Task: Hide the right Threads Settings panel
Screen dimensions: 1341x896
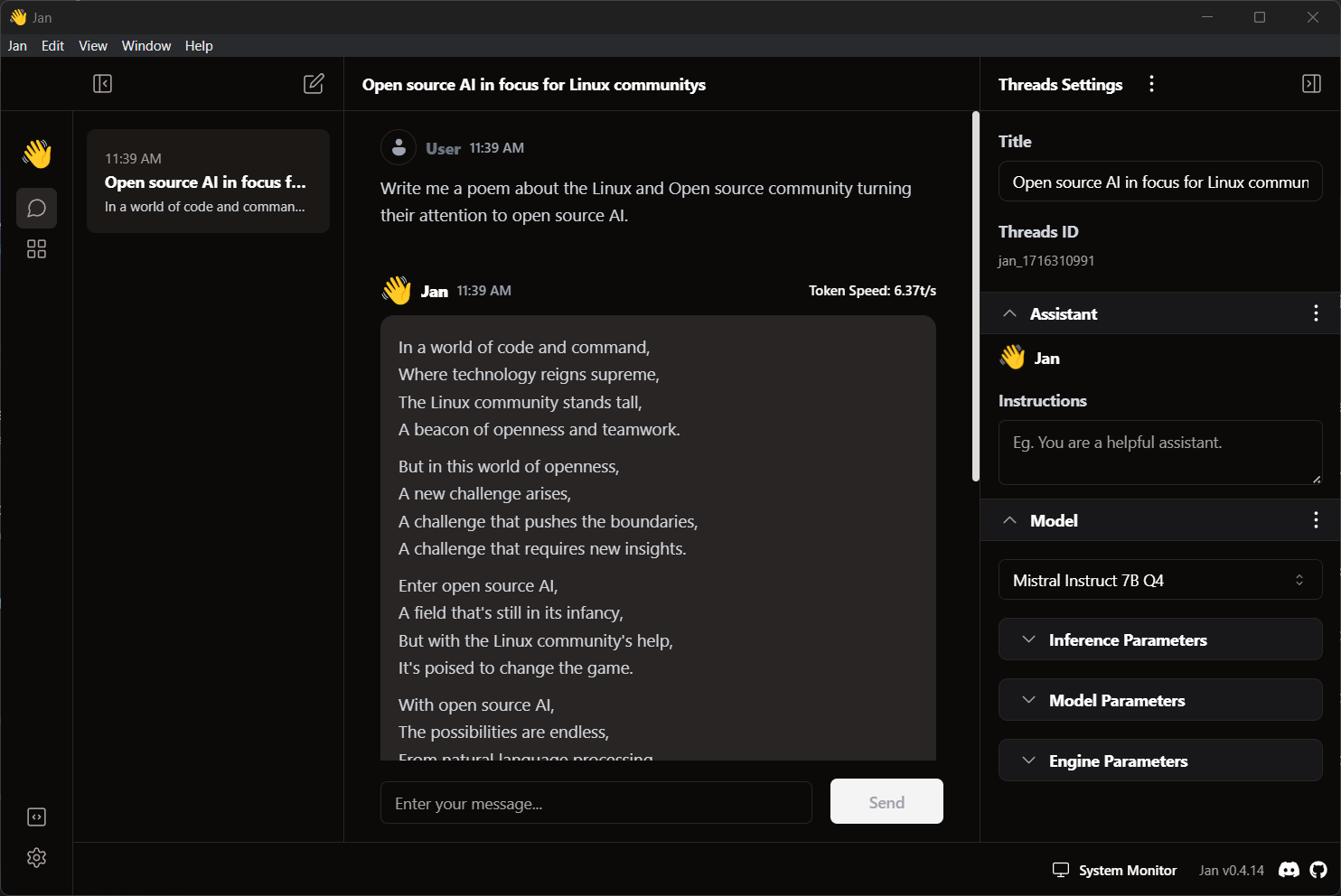Action: tap(1311, 84)
